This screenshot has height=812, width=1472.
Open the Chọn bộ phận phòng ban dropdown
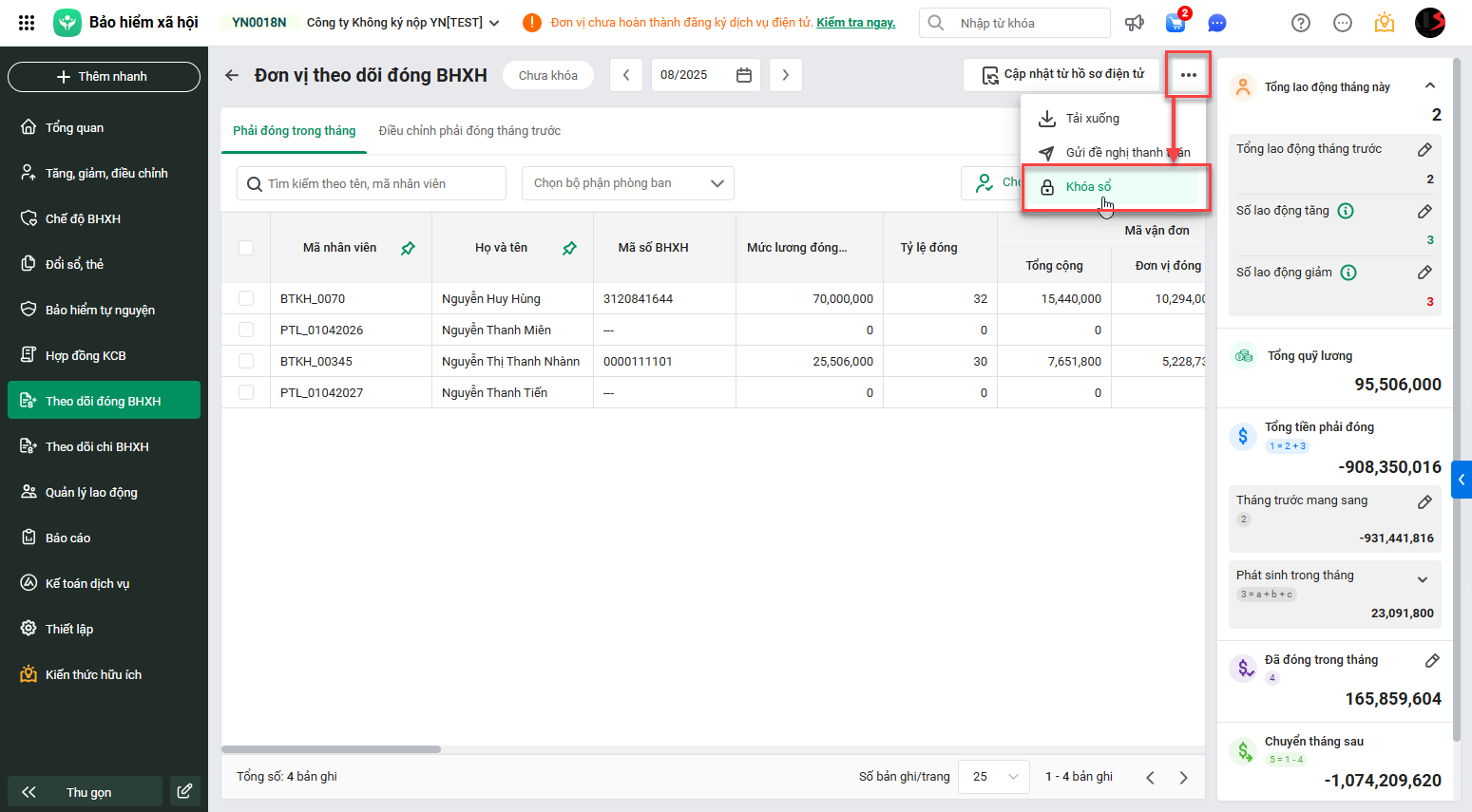tap(627, 183)
